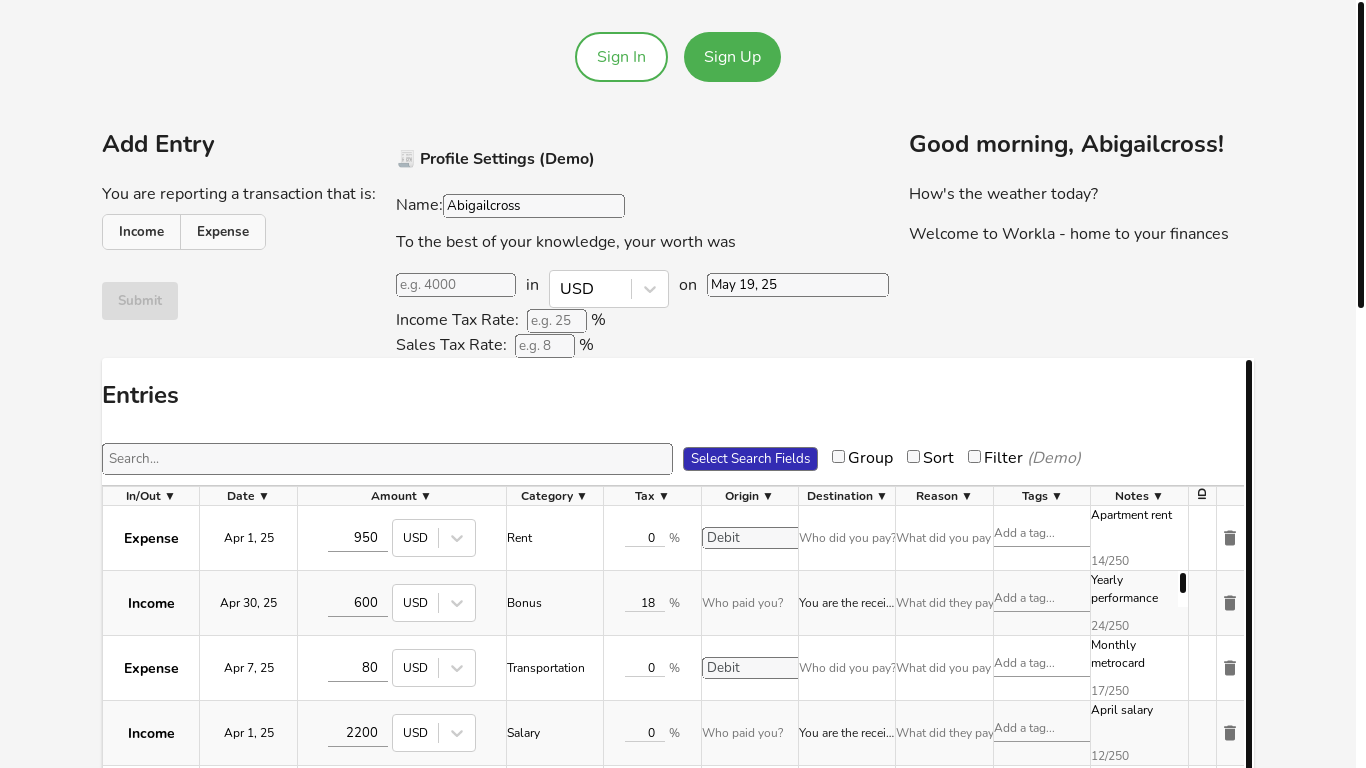
Task: Click the Sign In button
Action: pyautogui.click(x=621, y=57)
